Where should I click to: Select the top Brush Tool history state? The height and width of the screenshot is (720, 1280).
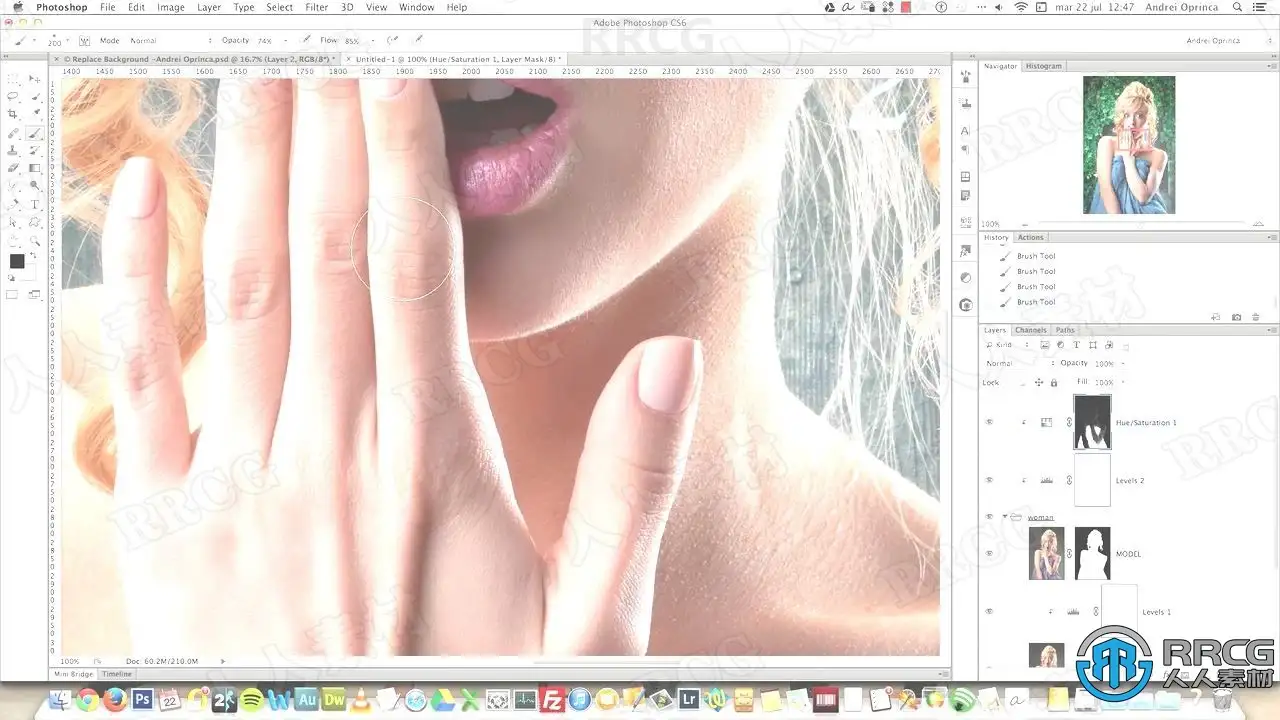[1035, 256]
